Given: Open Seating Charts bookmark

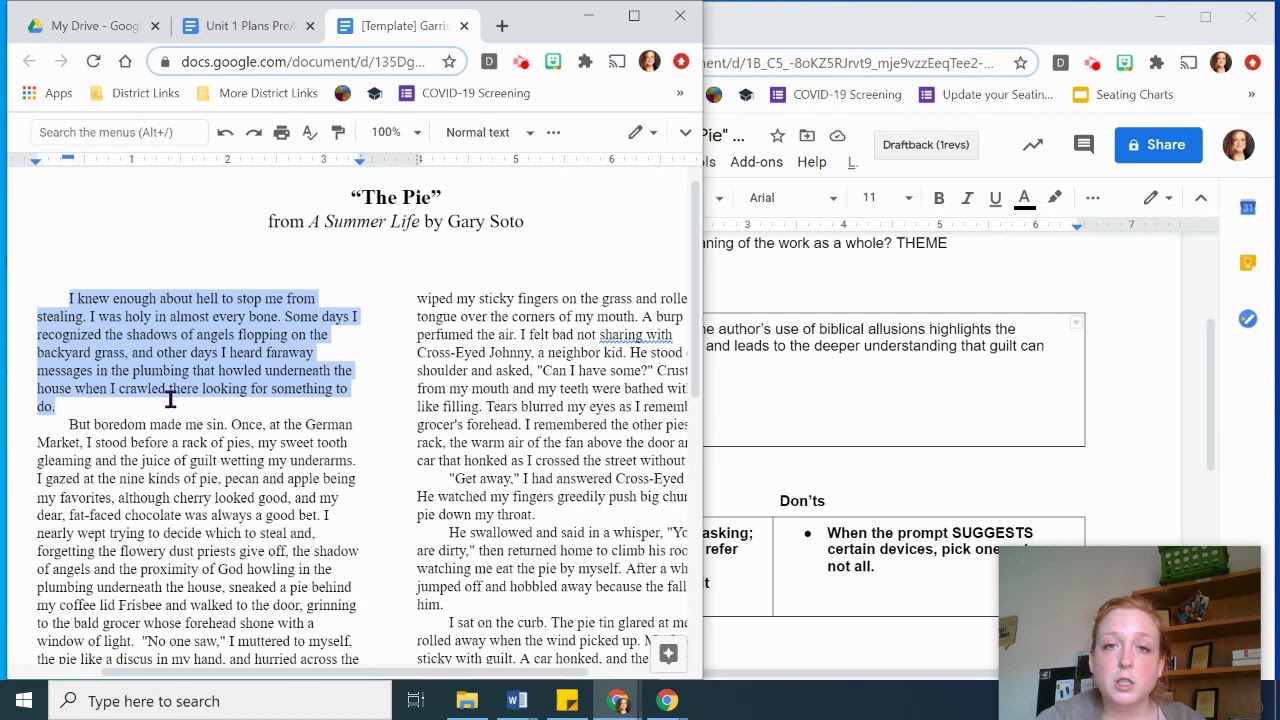Looking at the screenshot, I should pos(1123,95).
